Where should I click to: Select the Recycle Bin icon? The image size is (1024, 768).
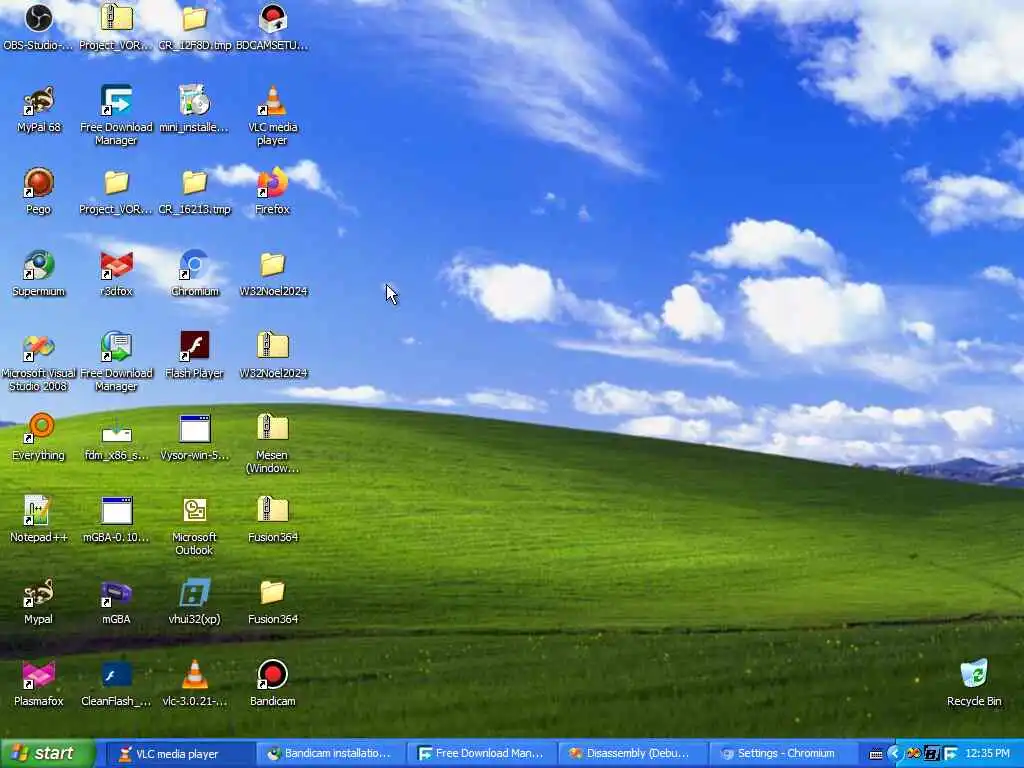974,684
